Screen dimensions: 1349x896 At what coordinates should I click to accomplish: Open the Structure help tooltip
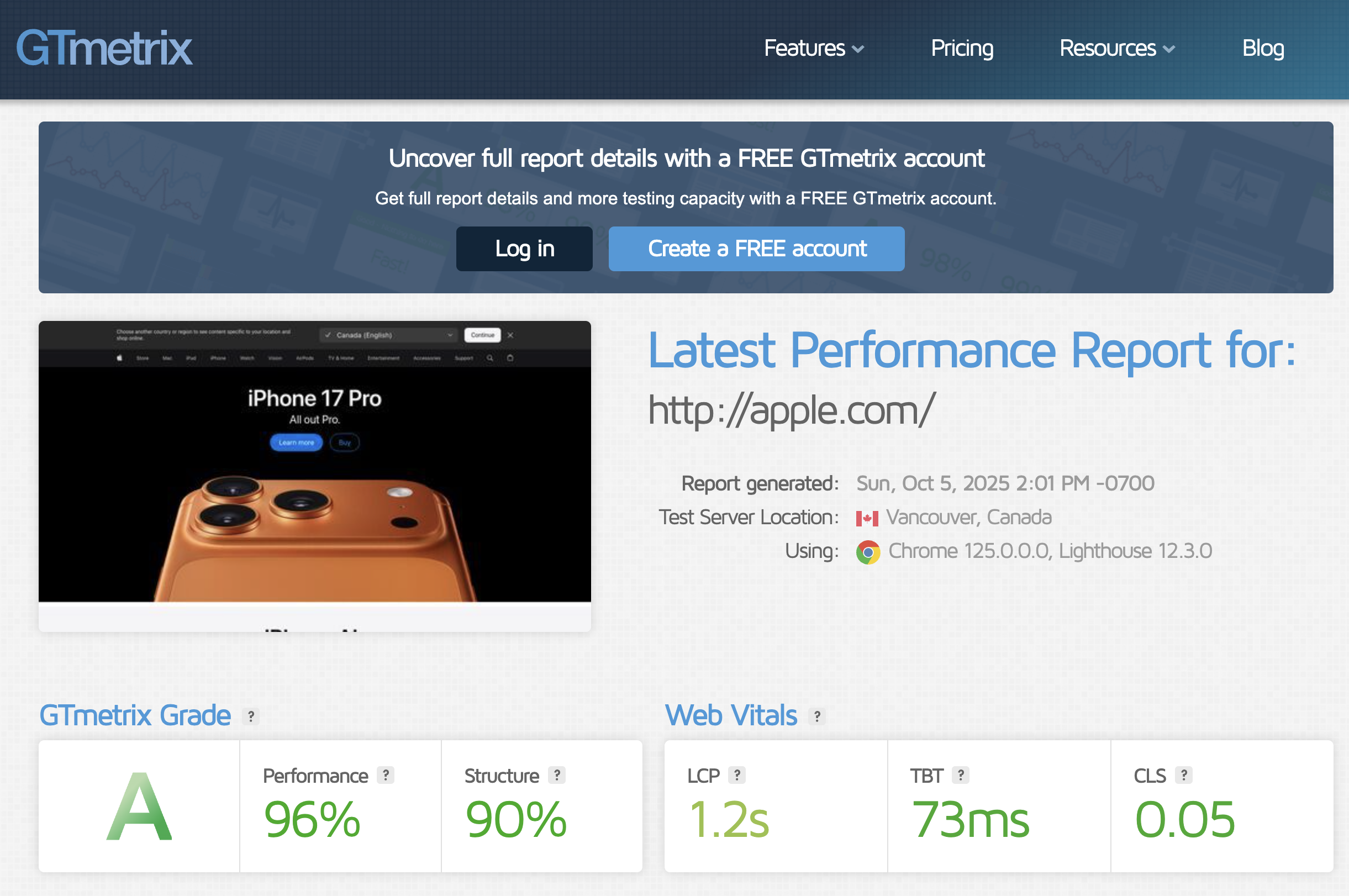click(557, 776)
